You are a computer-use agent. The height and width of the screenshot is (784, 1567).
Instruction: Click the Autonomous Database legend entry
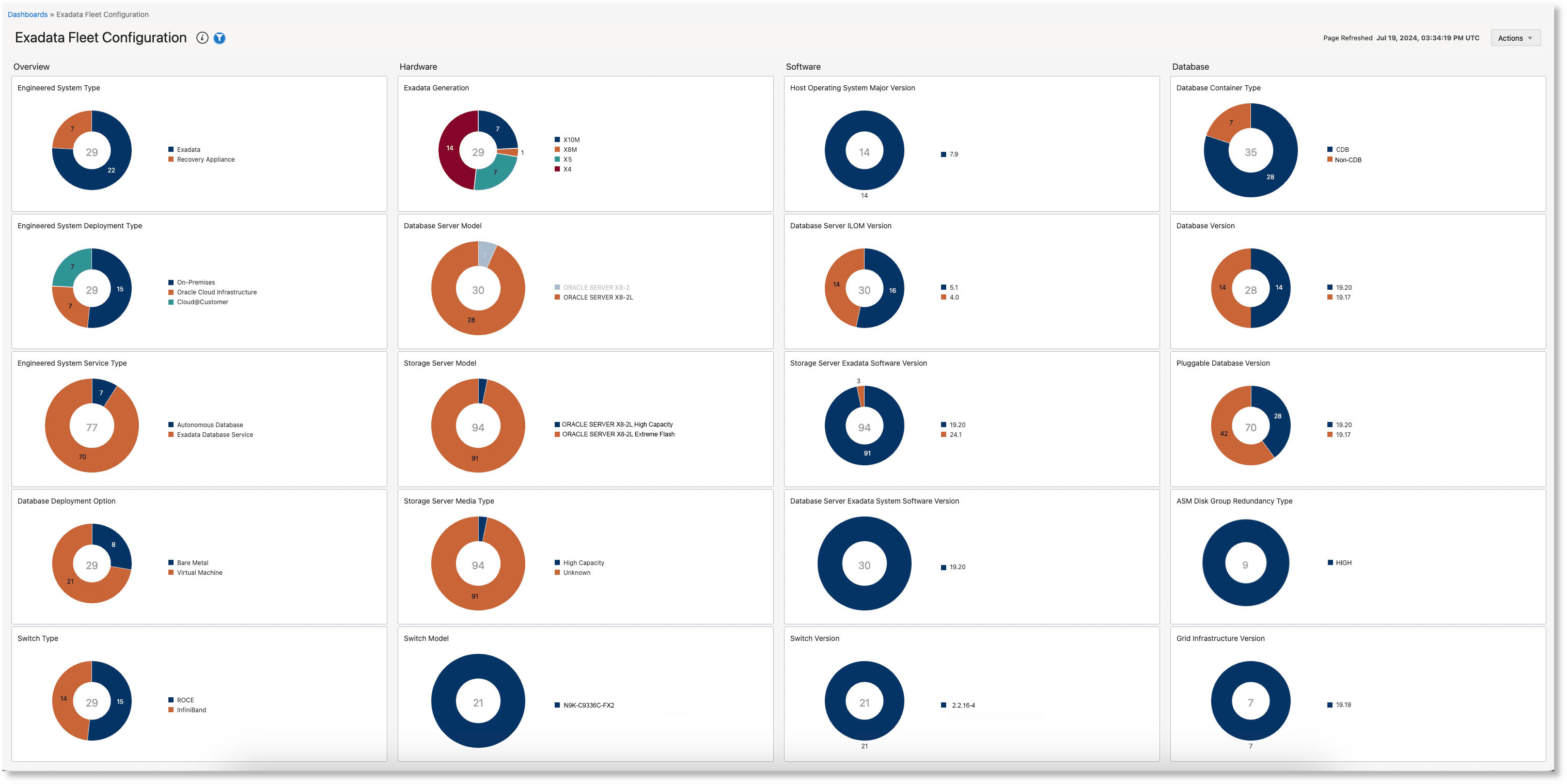[x=209, y=425]
